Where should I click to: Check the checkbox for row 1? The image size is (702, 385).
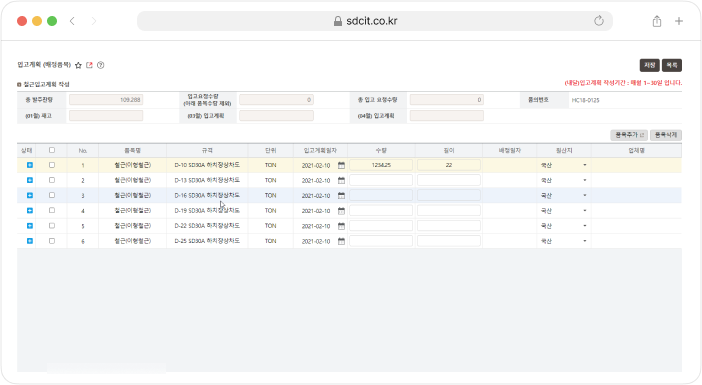pos(52,165)
